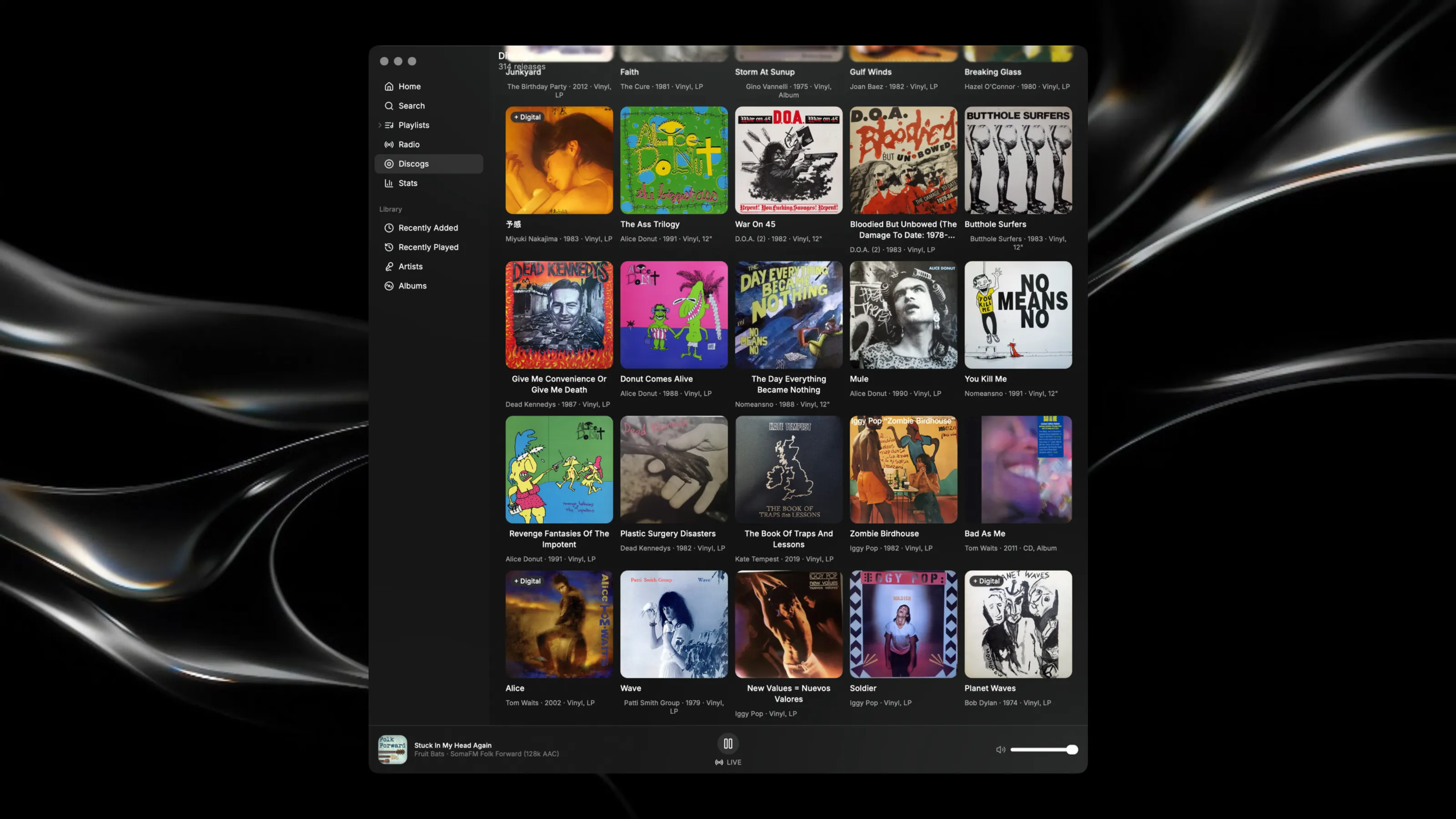Open the War On 45 album cover

(789, 161)
